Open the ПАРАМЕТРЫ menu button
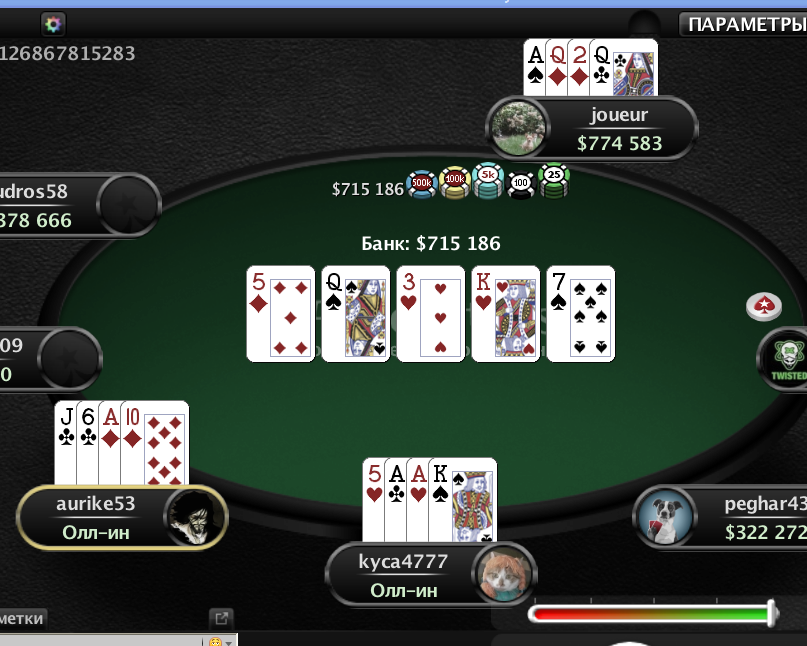 click(x=743, y=24)
